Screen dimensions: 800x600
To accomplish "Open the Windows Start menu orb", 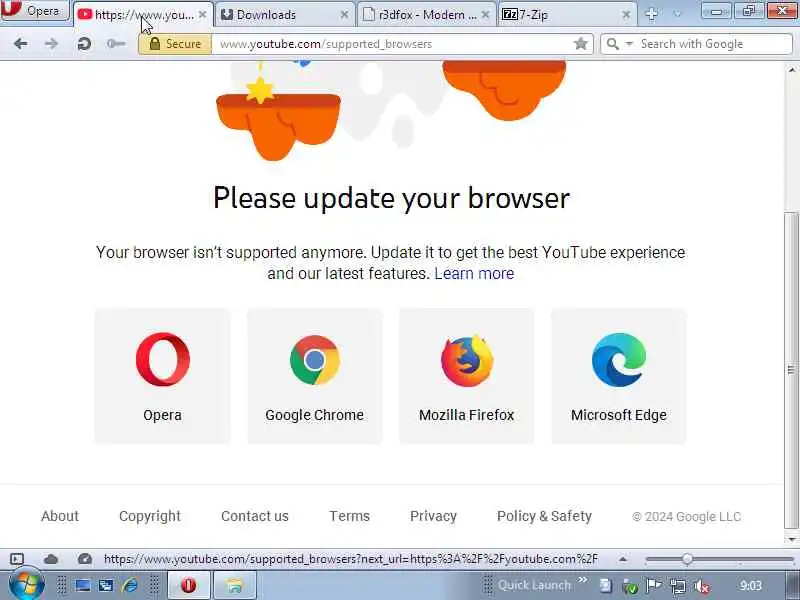I will 27,585.
